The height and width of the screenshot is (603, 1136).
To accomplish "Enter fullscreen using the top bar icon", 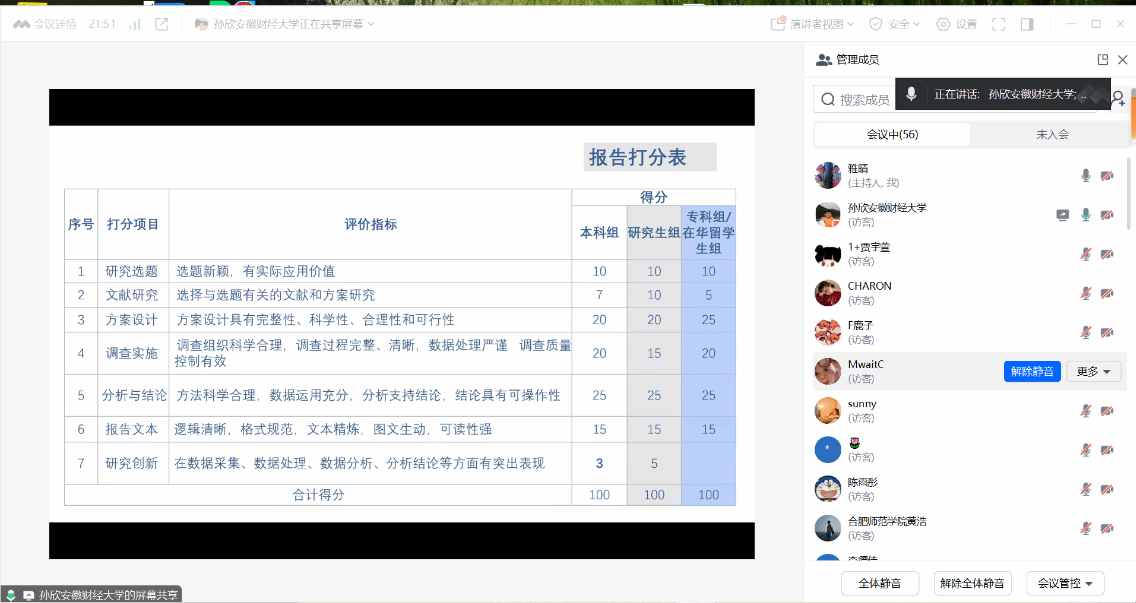I will 997,24.
